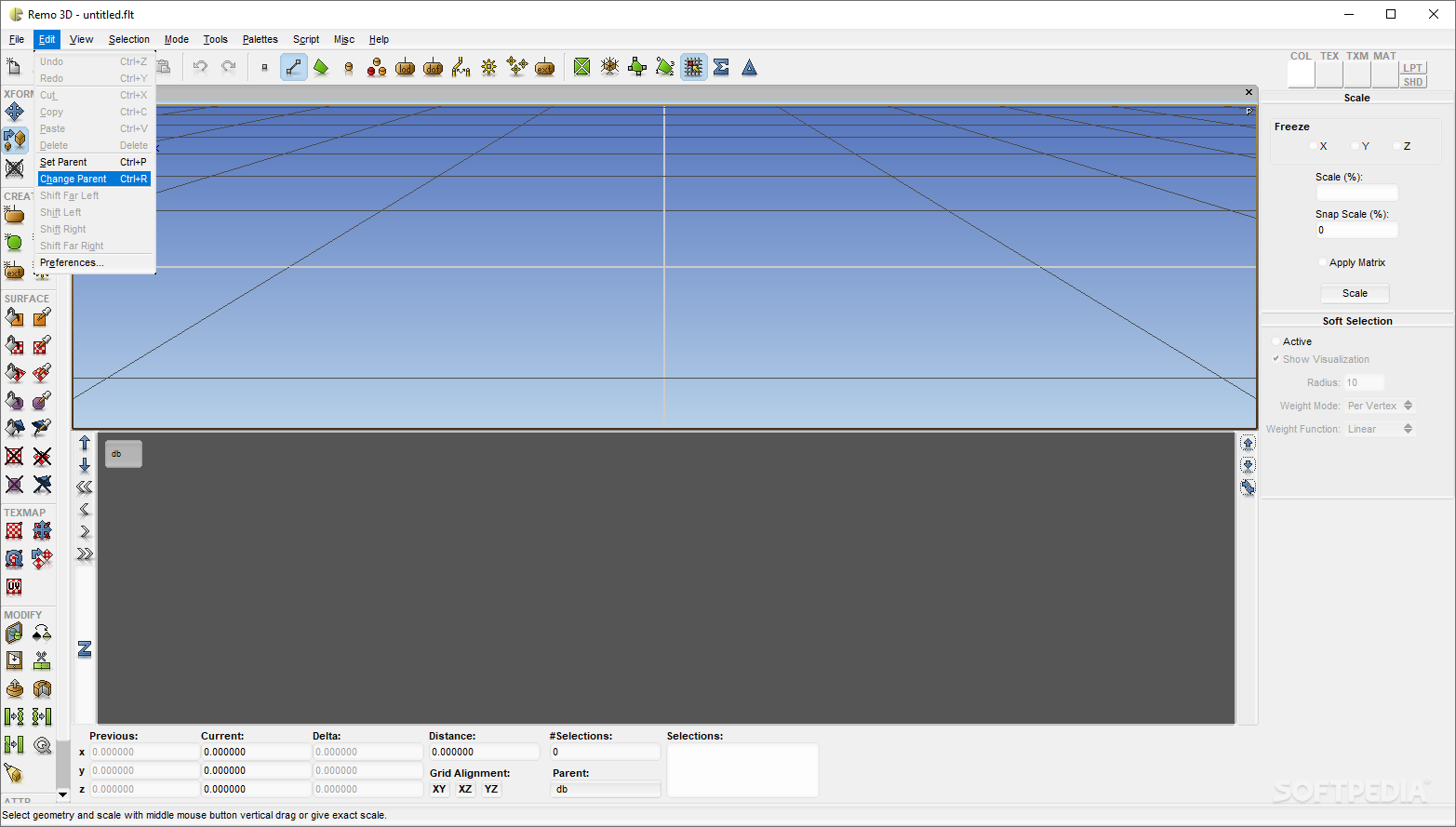Open the Selection menu

click(x=129, y=39)
